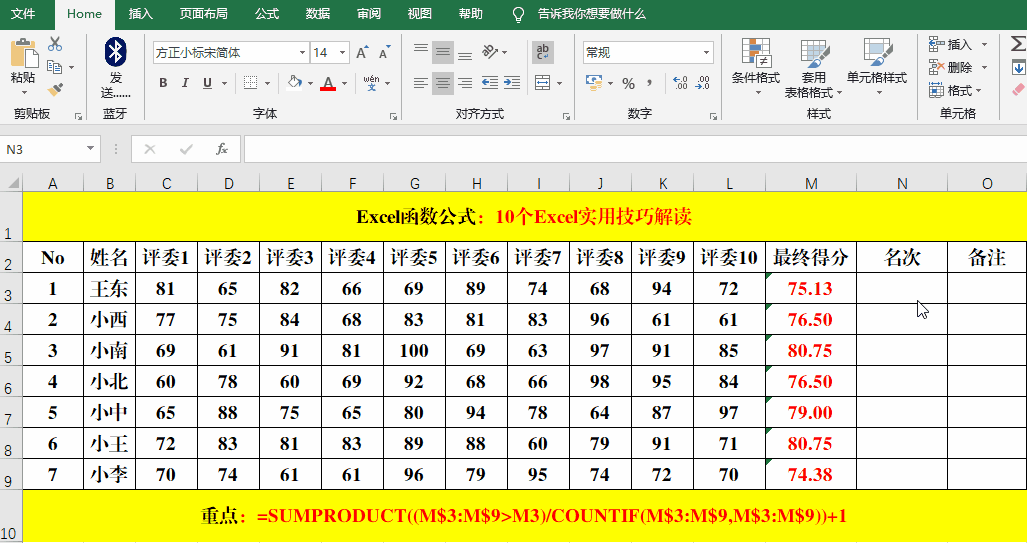Expand the 插入 cells dropdown arrow
1027x543 pixels.
(984, 45)
